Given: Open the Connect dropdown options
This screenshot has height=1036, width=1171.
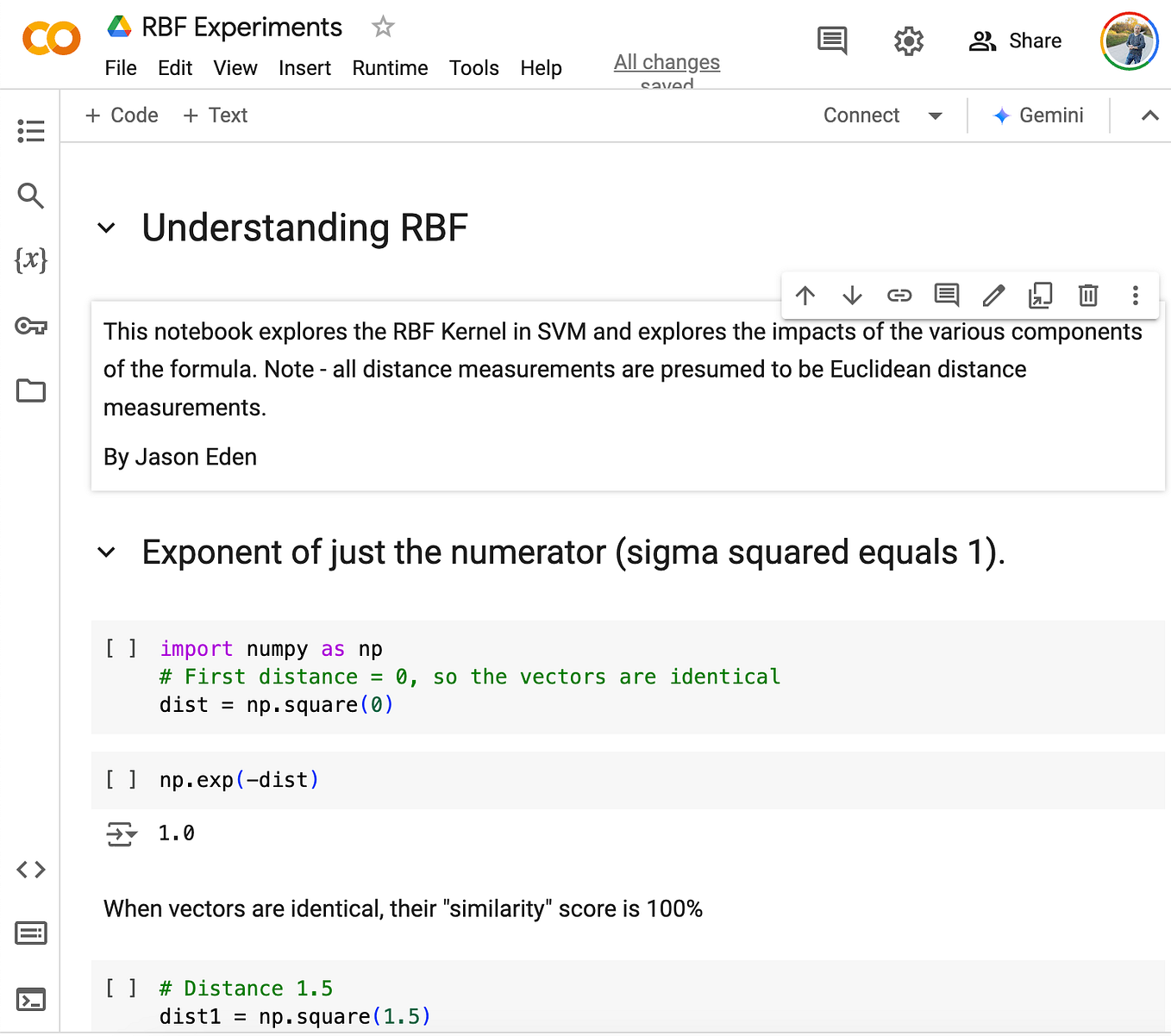Looking at the screenshot, I should click(936, 115).
